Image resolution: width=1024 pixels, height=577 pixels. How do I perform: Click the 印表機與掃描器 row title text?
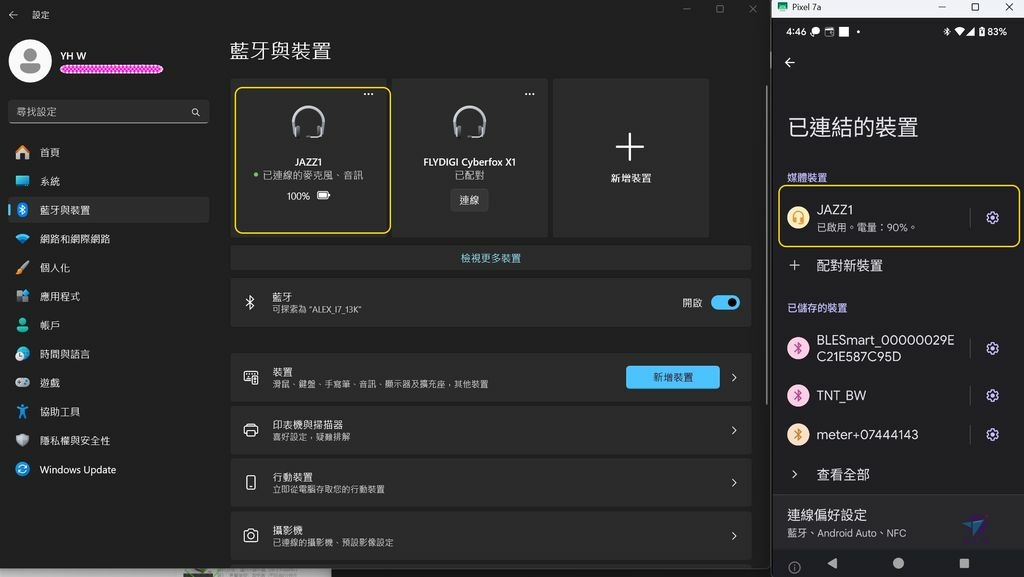pos(308,424)
